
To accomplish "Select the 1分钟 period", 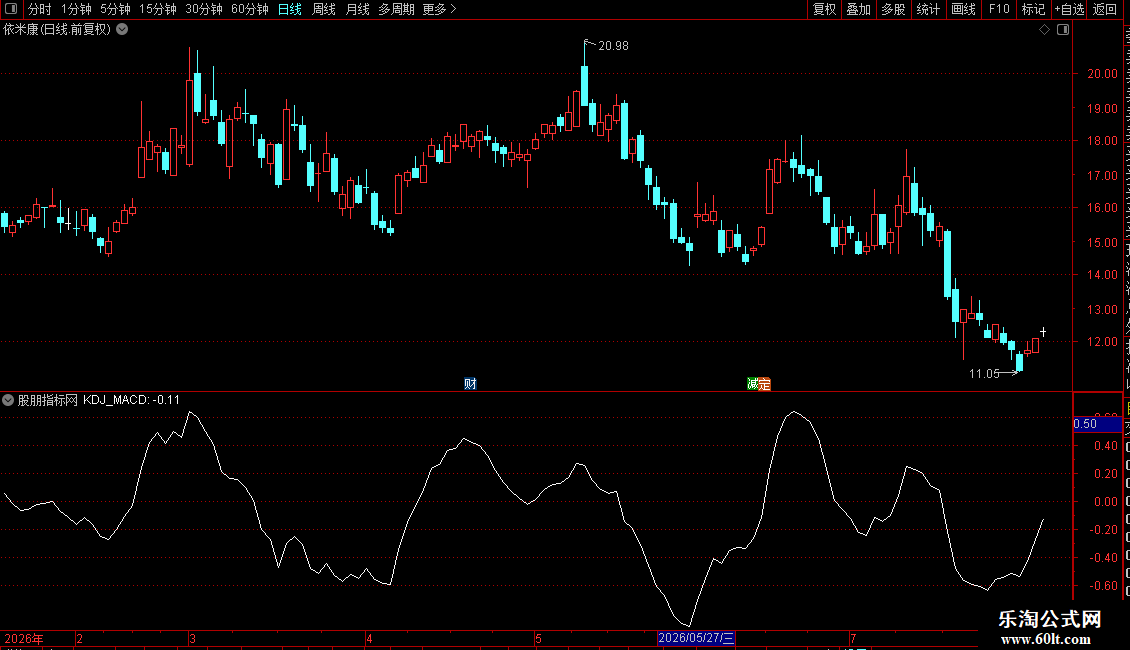I will [76, 9].
